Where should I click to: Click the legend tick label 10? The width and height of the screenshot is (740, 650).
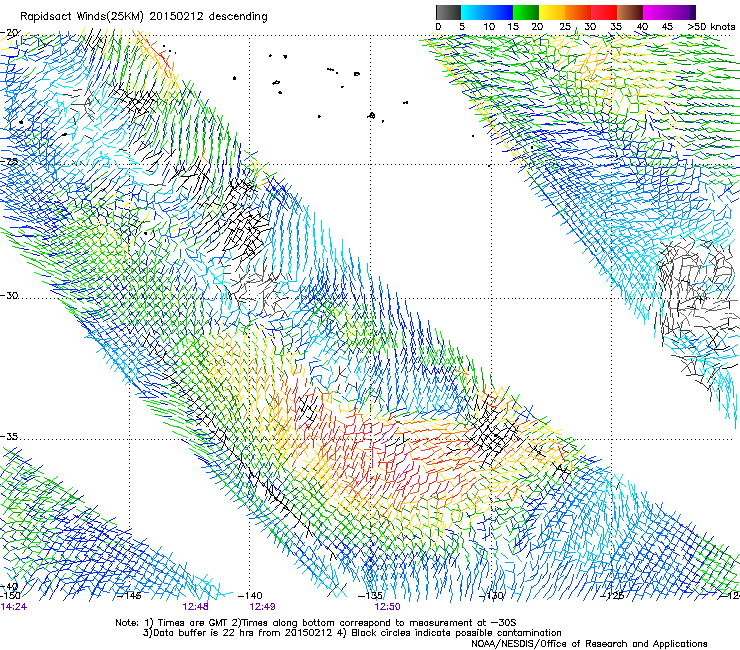[489, 27]
